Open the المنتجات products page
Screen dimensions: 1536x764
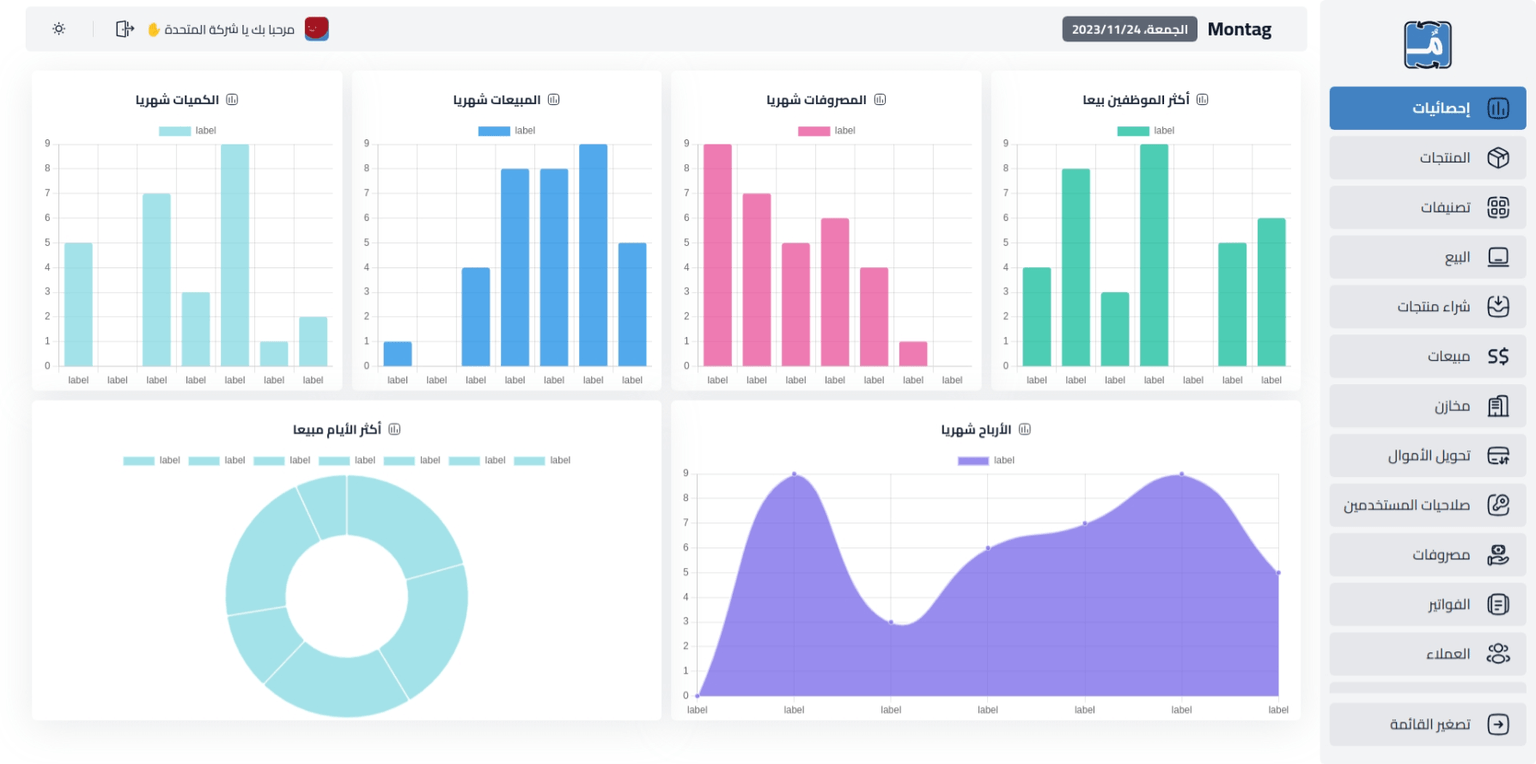pyautogui.click(x=1427, y=158)
